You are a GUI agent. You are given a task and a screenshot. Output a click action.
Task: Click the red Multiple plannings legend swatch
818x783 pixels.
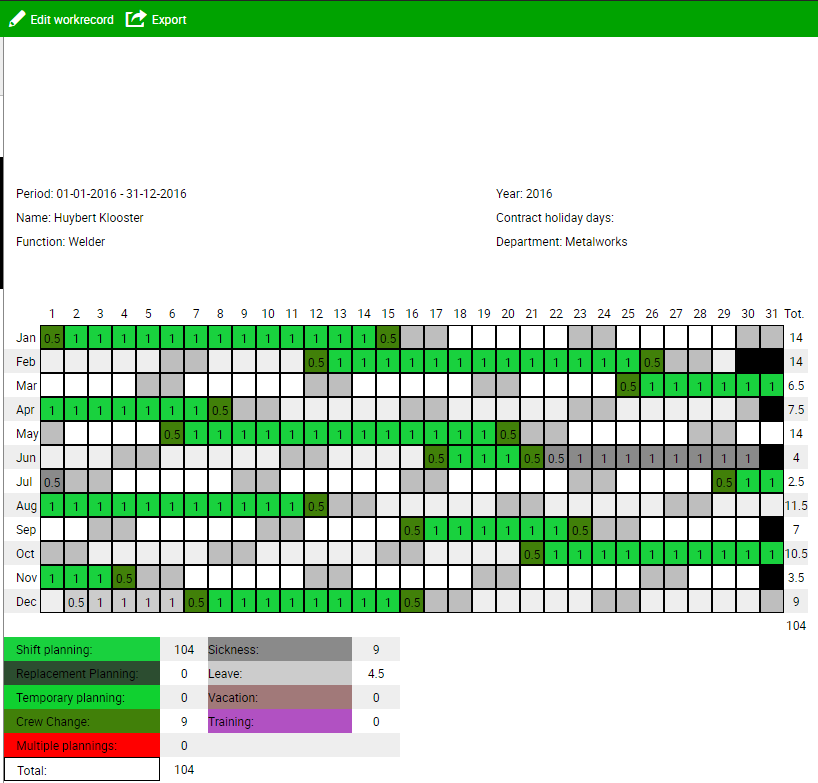[81, 746]
